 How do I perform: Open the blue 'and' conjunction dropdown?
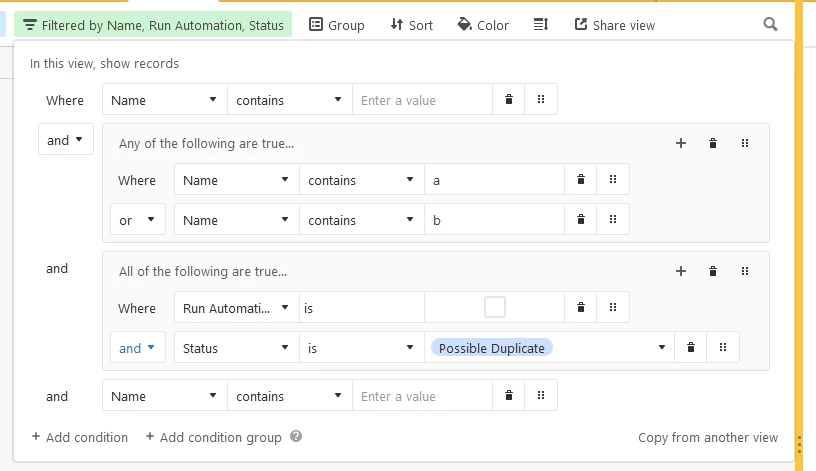click(x=138, y=348)
